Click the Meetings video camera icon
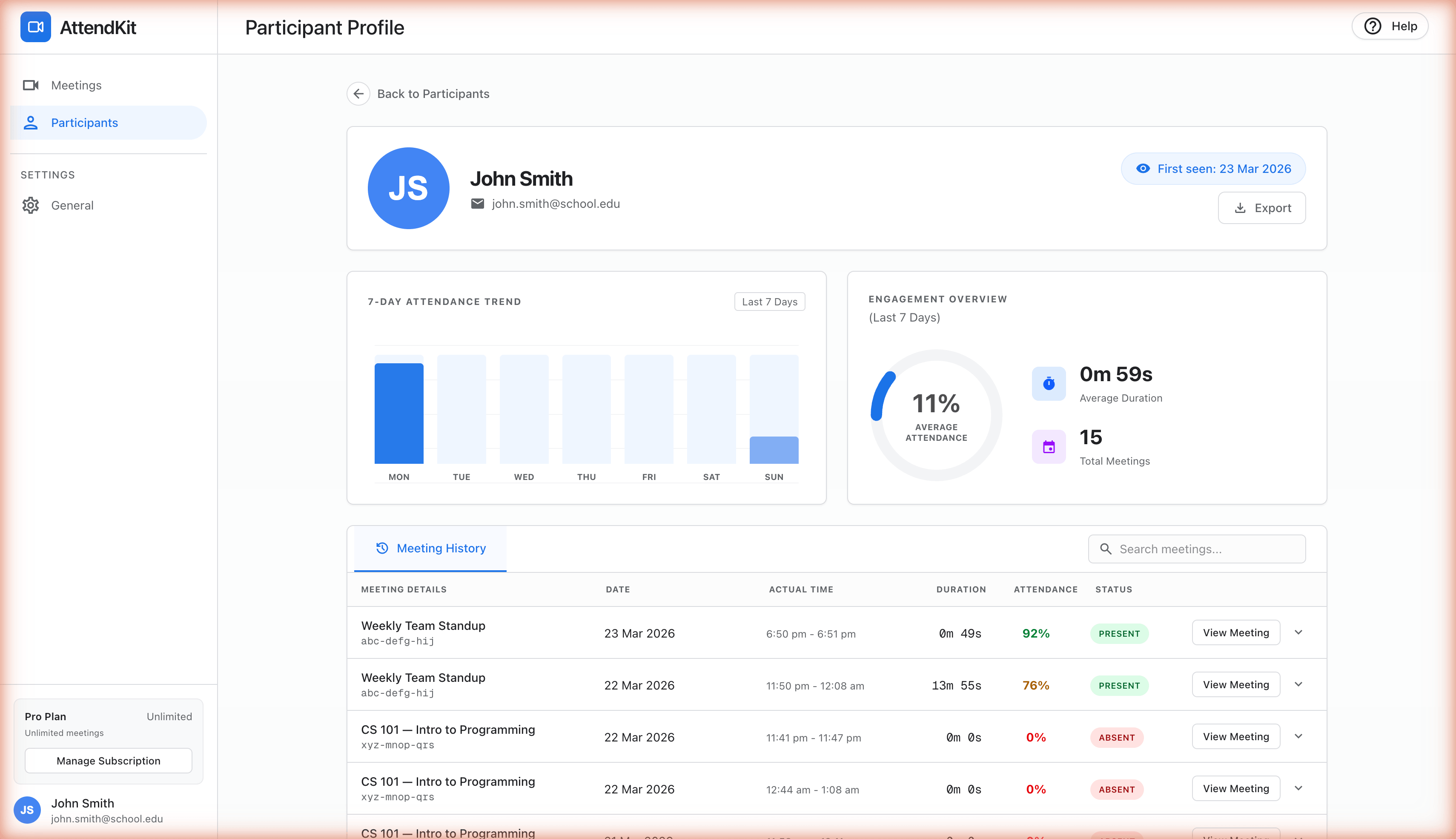Image resolution: width=1456 pixels, height=839 pixels. click(31, 85)
